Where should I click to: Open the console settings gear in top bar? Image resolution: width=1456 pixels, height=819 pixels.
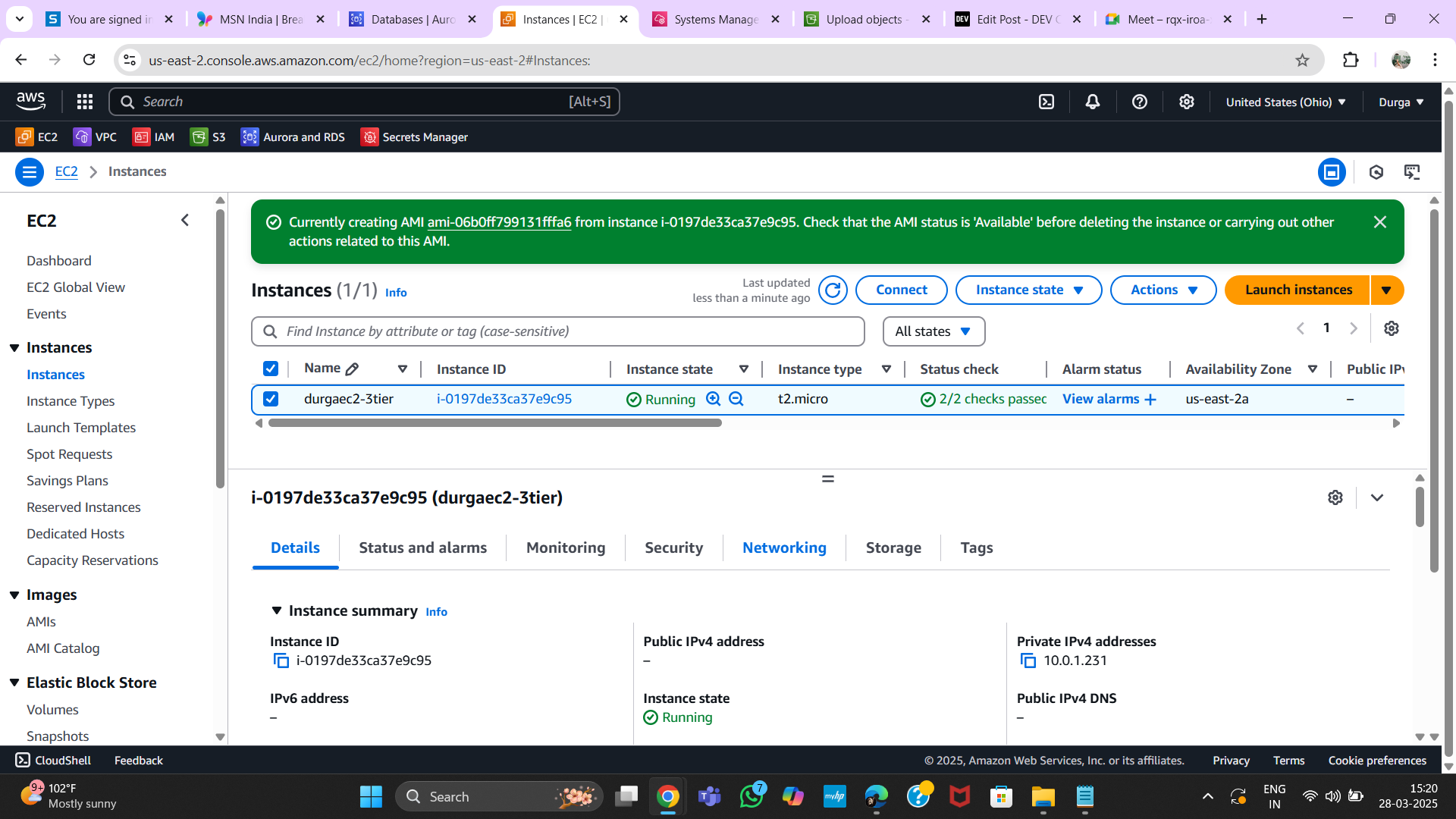click(1187, 102)
